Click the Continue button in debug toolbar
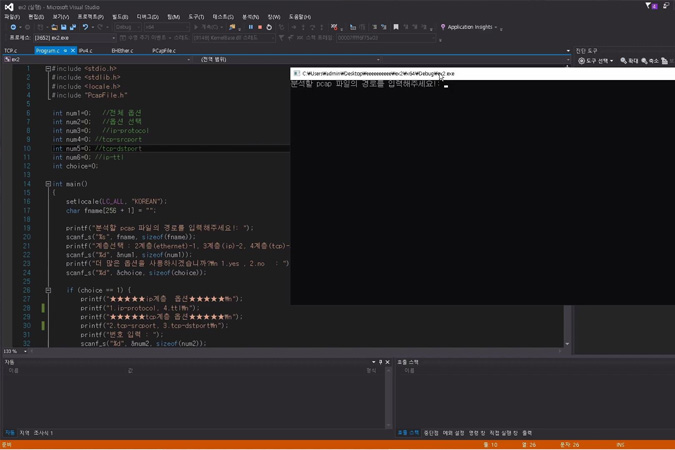Image resolution: width=675 pixels, height=450 pixels. 208,27
